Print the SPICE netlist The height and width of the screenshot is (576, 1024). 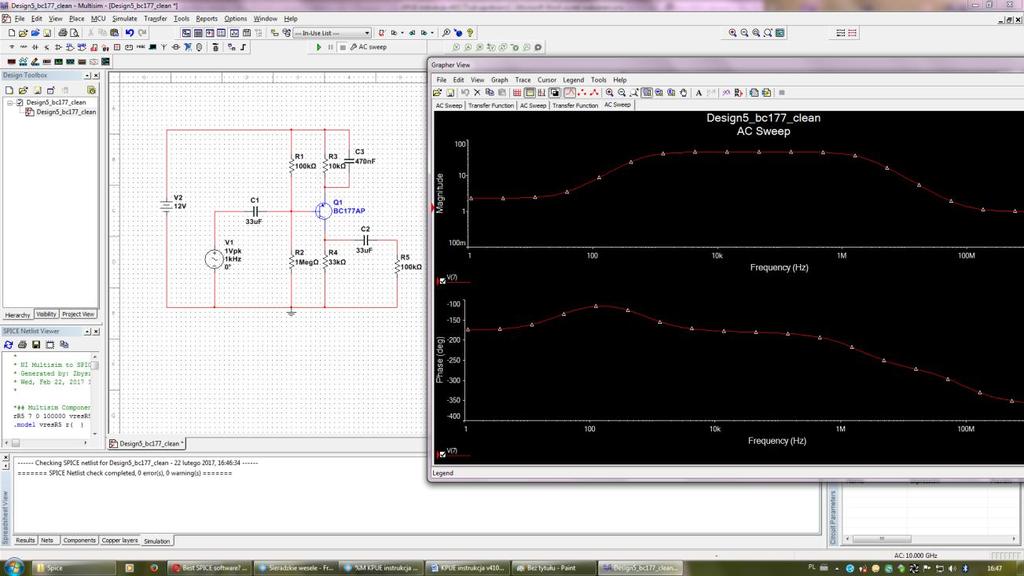(x=22, y=344)
